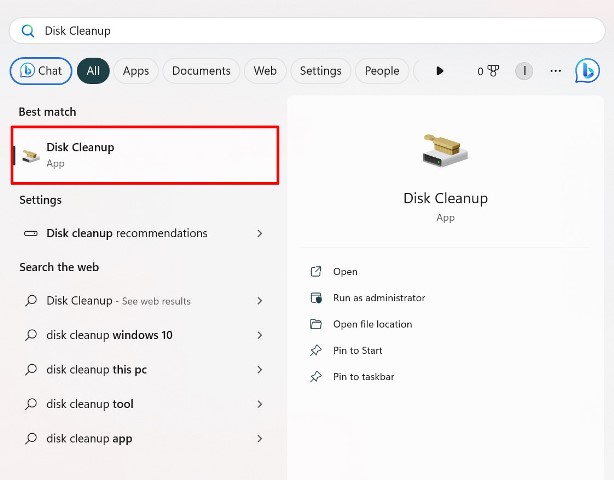The width and height of the screenshot is (614, 480).
Task: Open the Disk Cleanup best match result
Action: (145, 155)
